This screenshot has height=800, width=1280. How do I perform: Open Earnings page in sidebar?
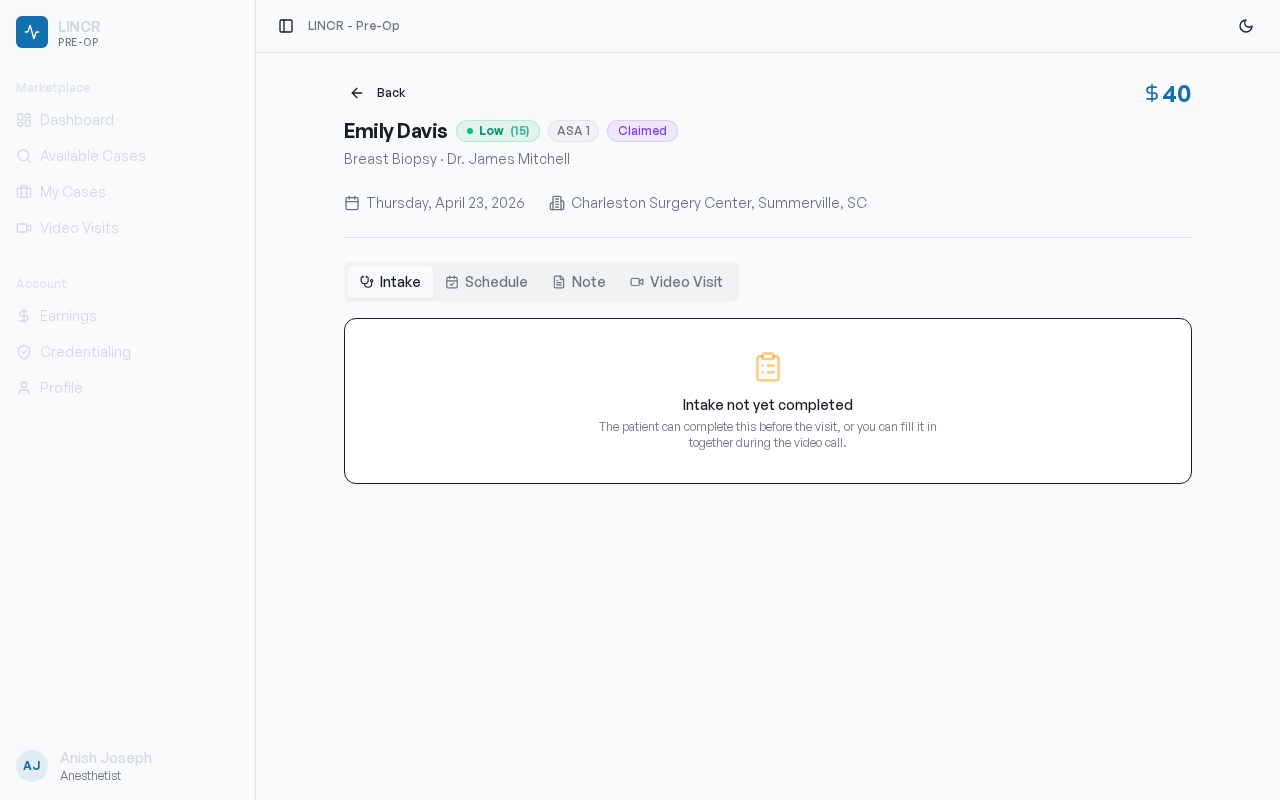coord(68,316)
